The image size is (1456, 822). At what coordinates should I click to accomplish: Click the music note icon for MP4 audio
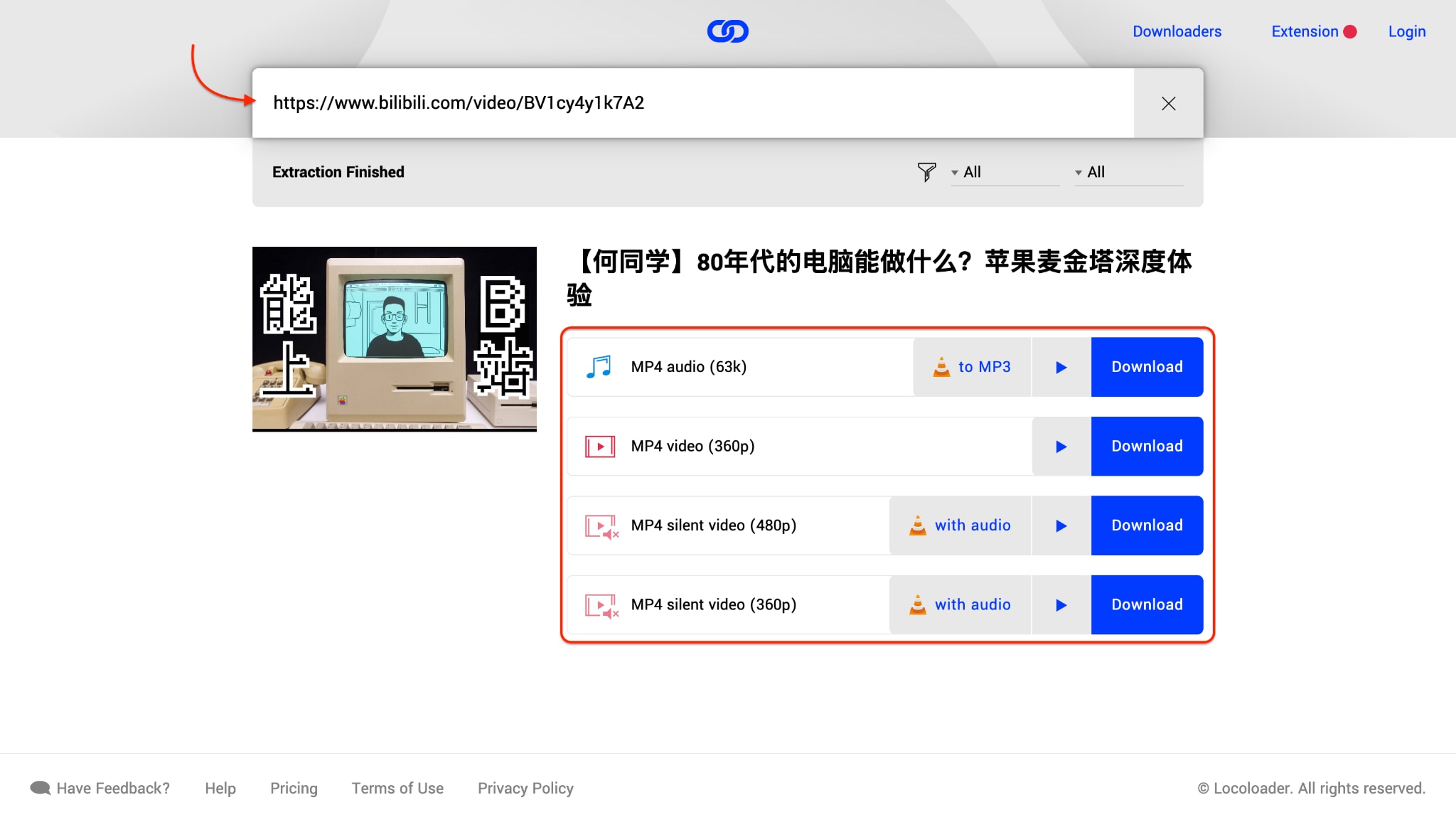(x=599, y=367)
